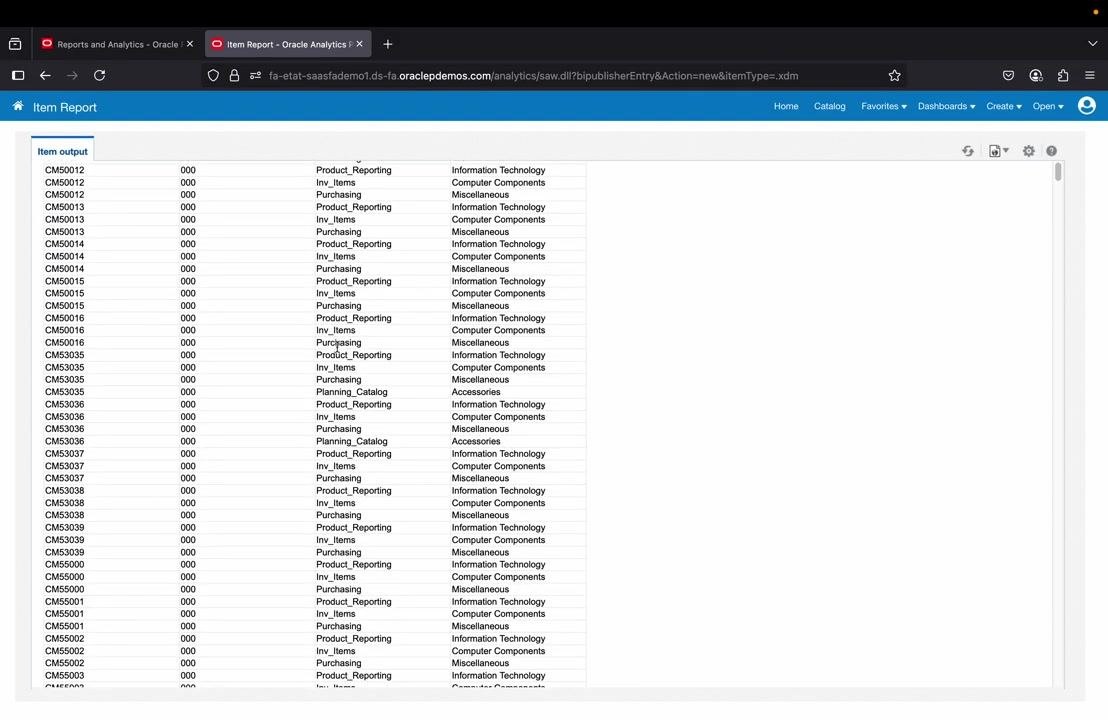Select the Item Report - Oracle Analytics tab
This screenshot has width=1108, height=720.
(x=288, y=44)
